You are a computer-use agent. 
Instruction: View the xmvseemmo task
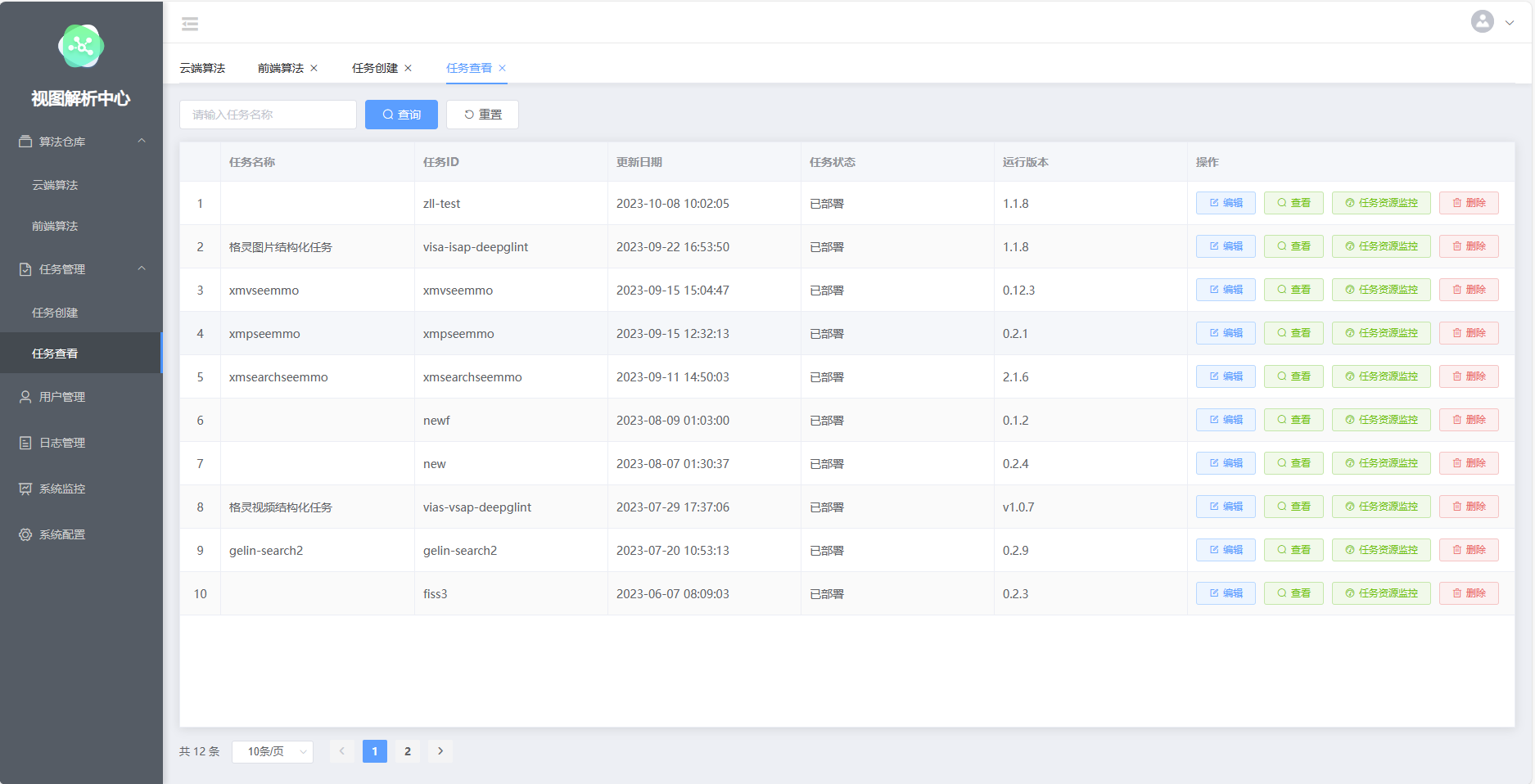click(1293, 290)
